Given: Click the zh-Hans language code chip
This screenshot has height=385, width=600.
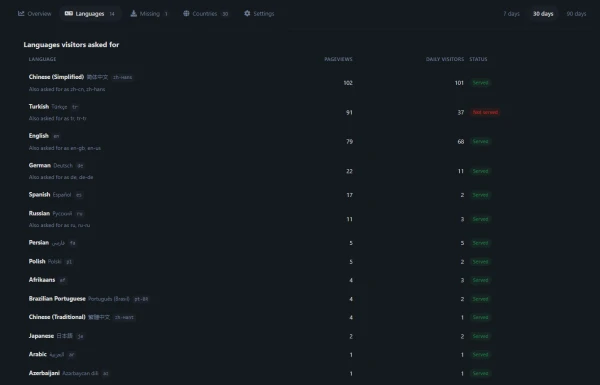Looking at the screenshot, I should pos(122,77).
